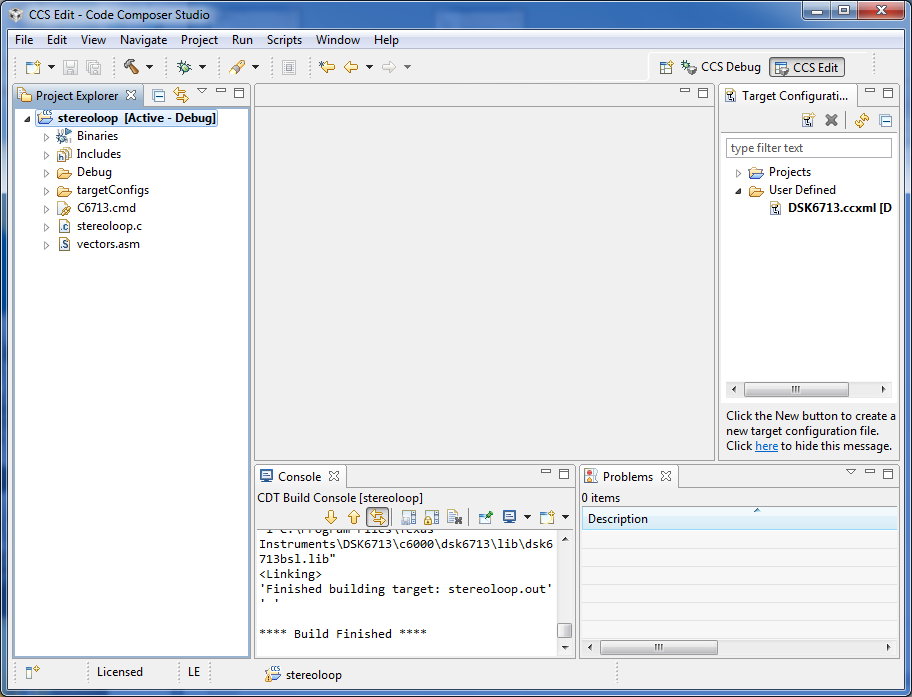Screen dimensions: 912x697
Task: Open the Edit menu
Action: (x=57, y=40)
